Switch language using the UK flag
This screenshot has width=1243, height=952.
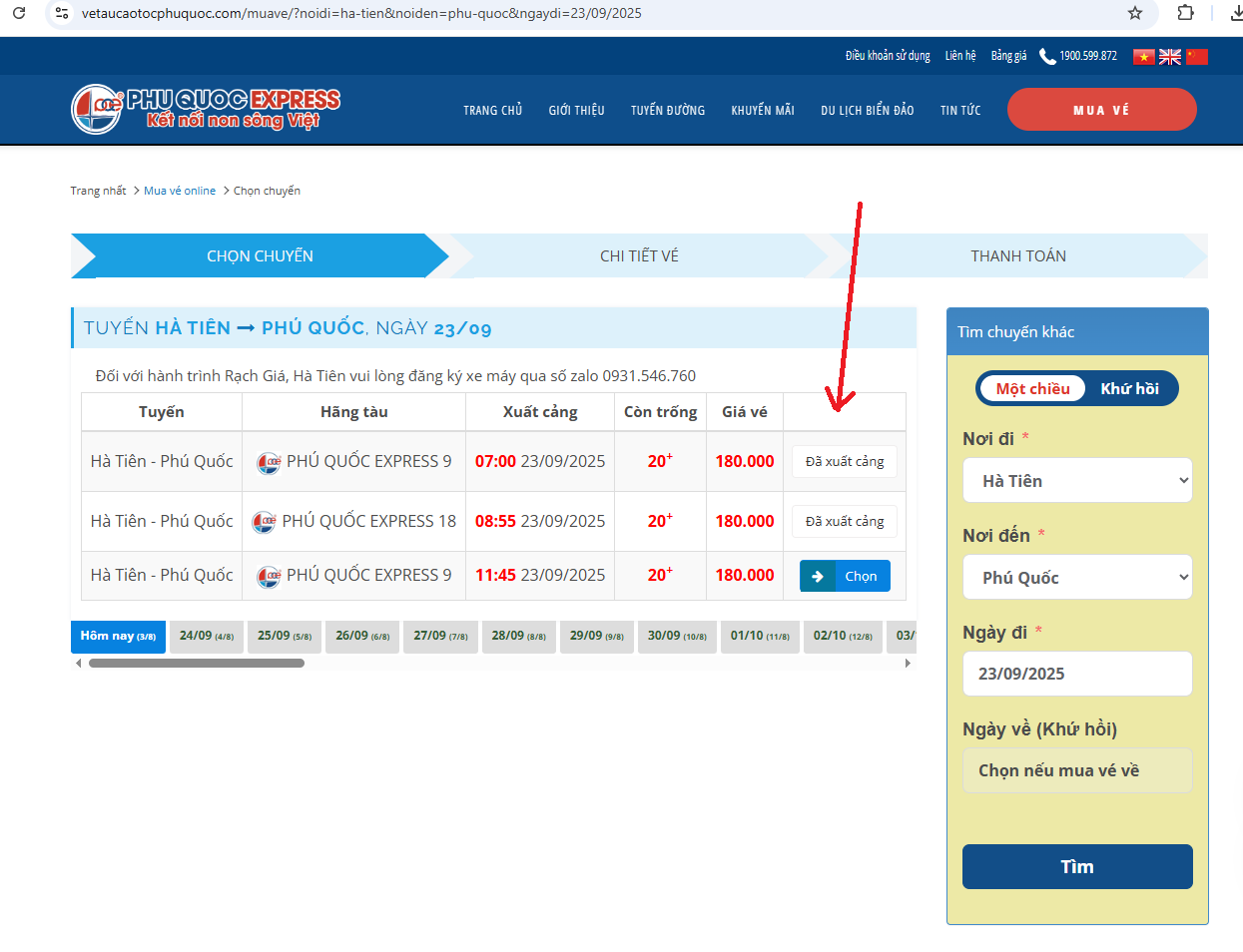1170,57
